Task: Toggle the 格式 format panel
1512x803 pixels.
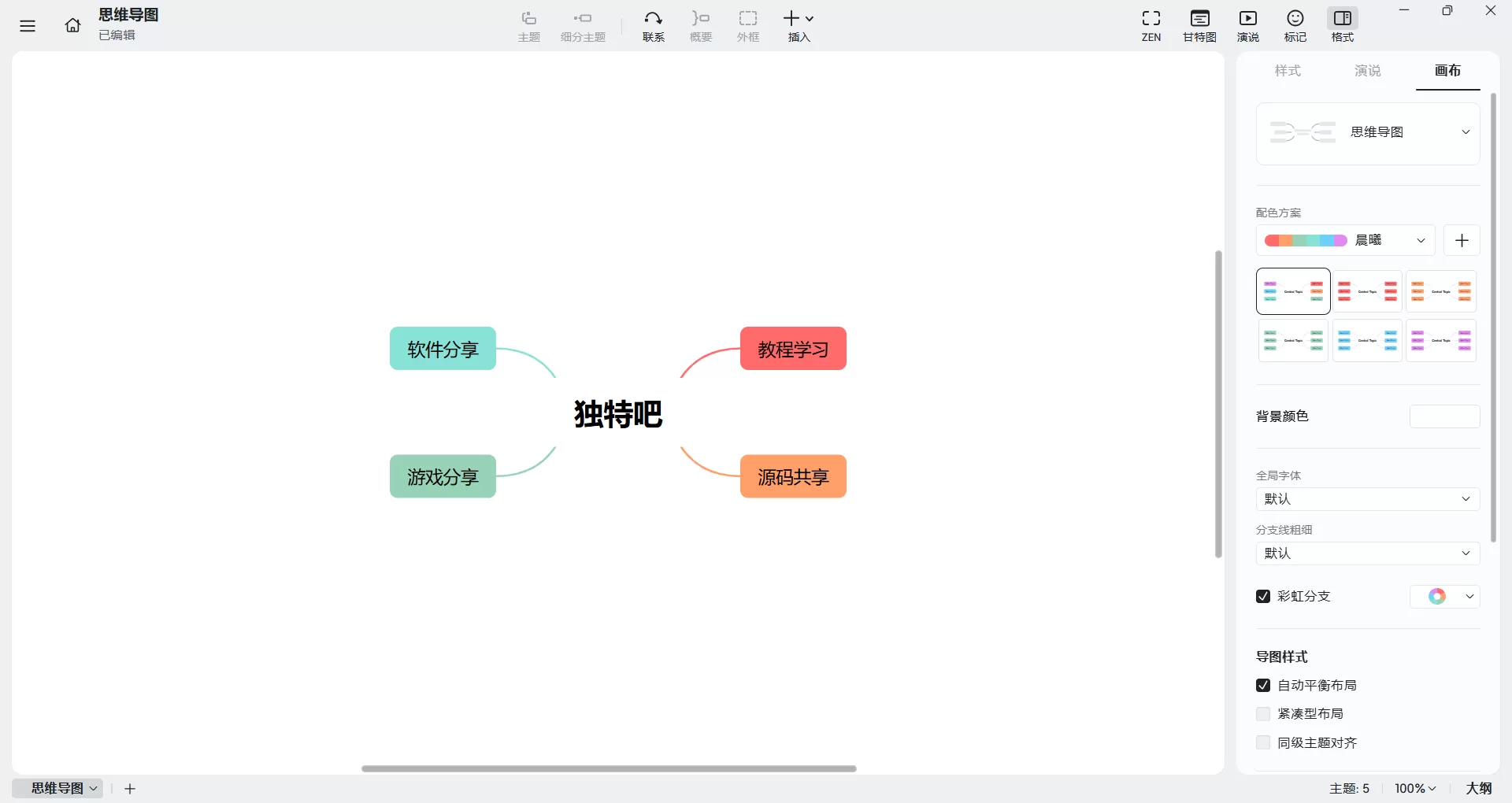Action: 1343,26
